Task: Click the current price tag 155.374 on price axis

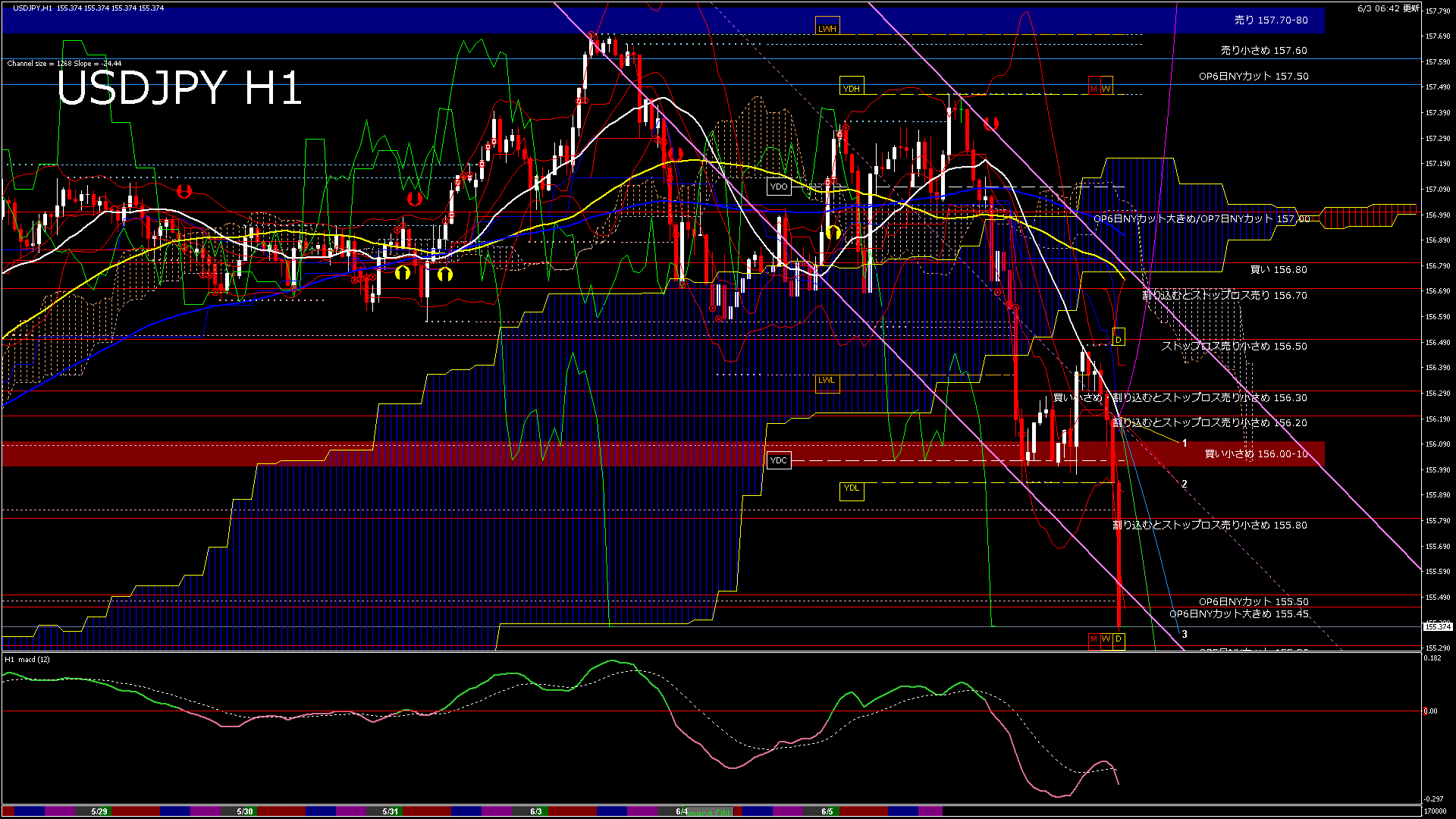Action: point(1438,626)
